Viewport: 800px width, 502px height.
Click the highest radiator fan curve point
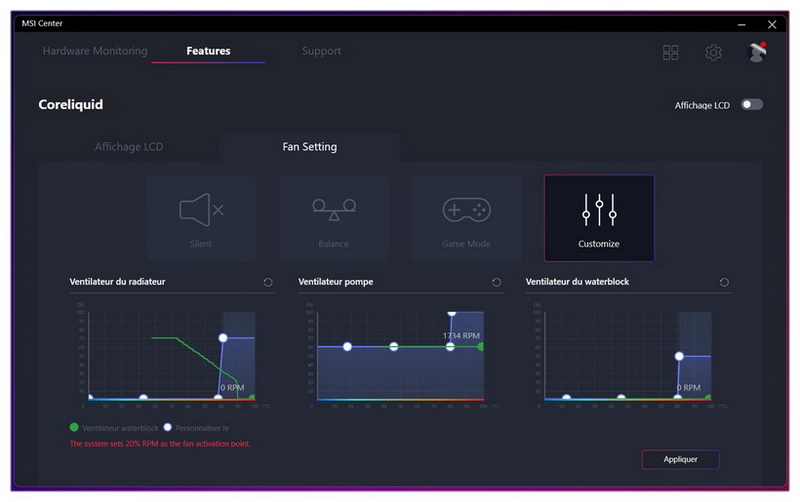point(223,338)
